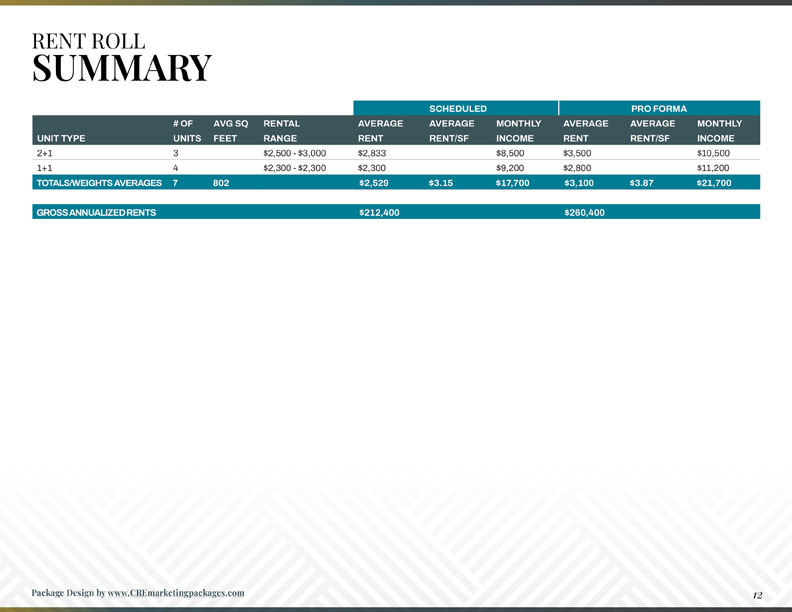
Task: Click rental range '$2,300 - $2,300'
Action: tap(294, 168)
